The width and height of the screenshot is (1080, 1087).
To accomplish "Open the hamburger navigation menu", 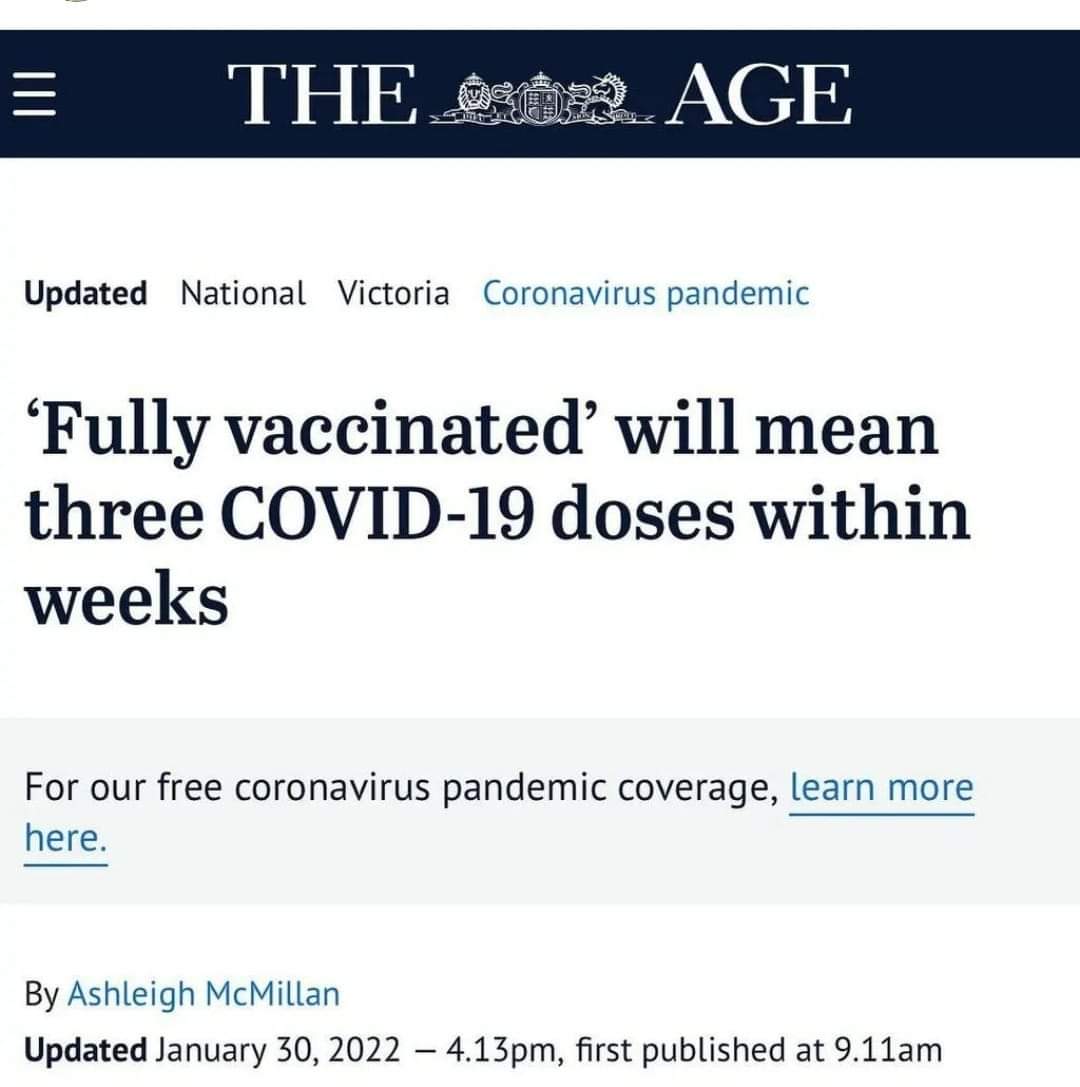I will tap(32, 95).
